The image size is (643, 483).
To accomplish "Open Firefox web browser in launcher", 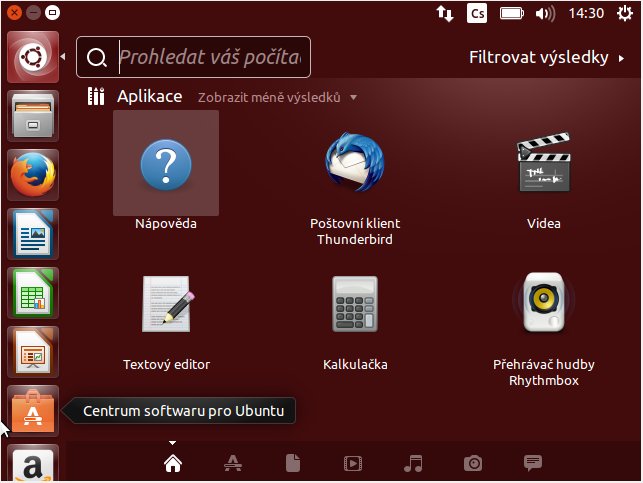I will (x=33, y=175).
